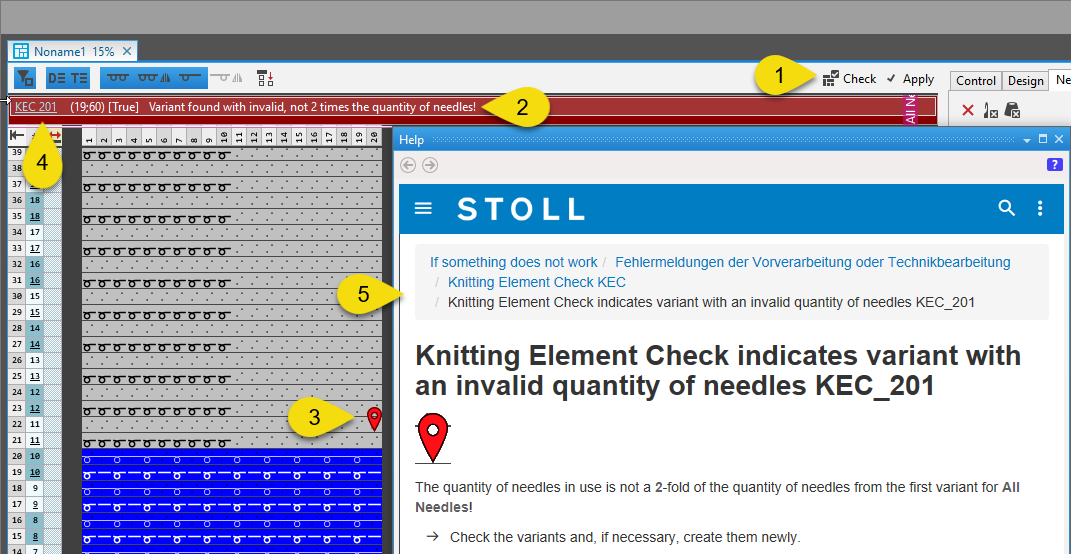Open the KEC 201 error link
1071x554 pixels.
click(x=35, y=106)
